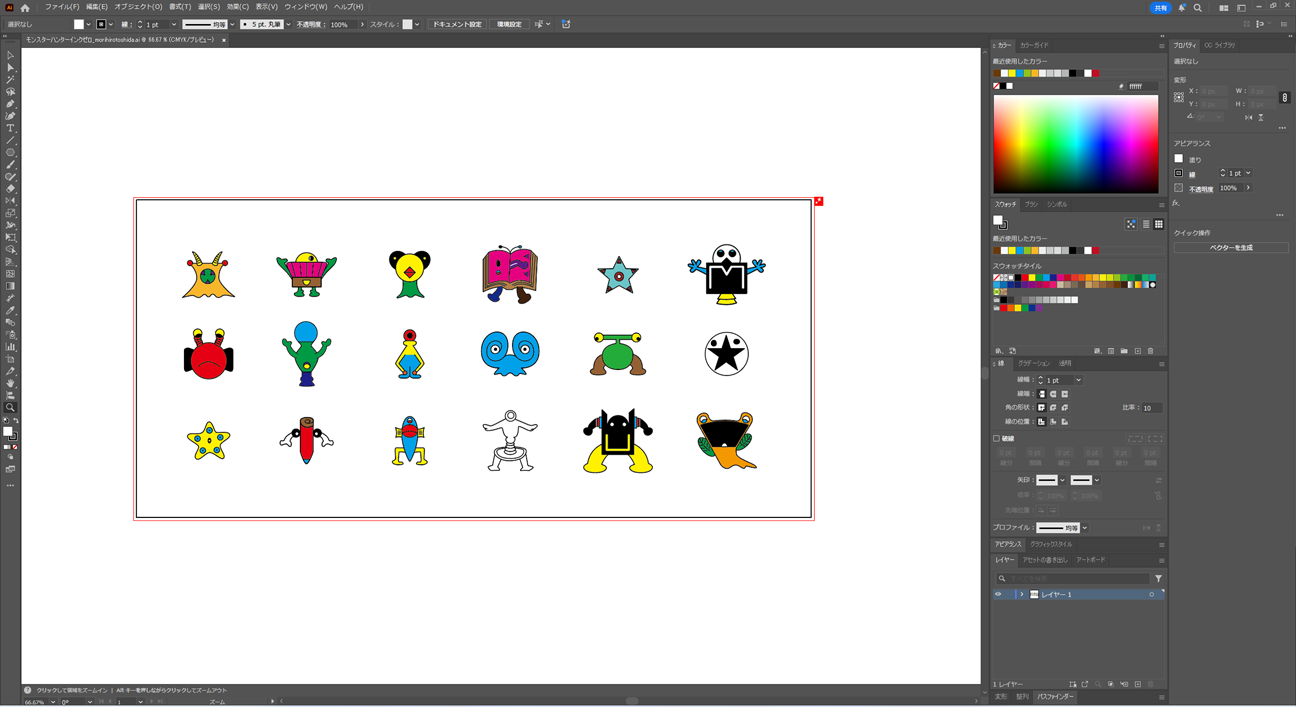Switch to the アートボード tab
The height and width of the screenshot is (707, 1296).
1090,560
